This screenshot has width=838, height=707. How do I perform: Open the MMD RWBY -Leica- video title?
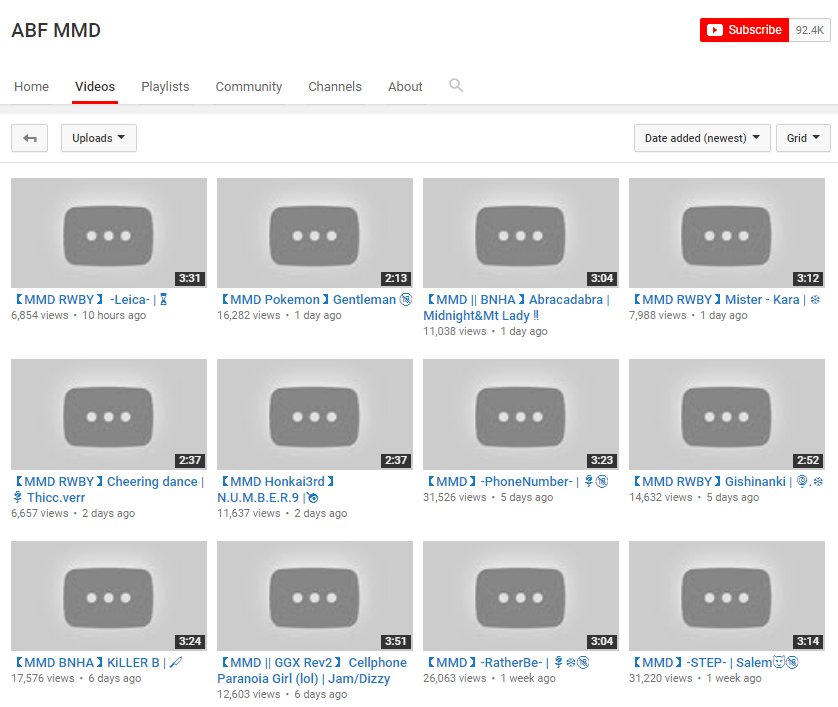coord(90,300)
